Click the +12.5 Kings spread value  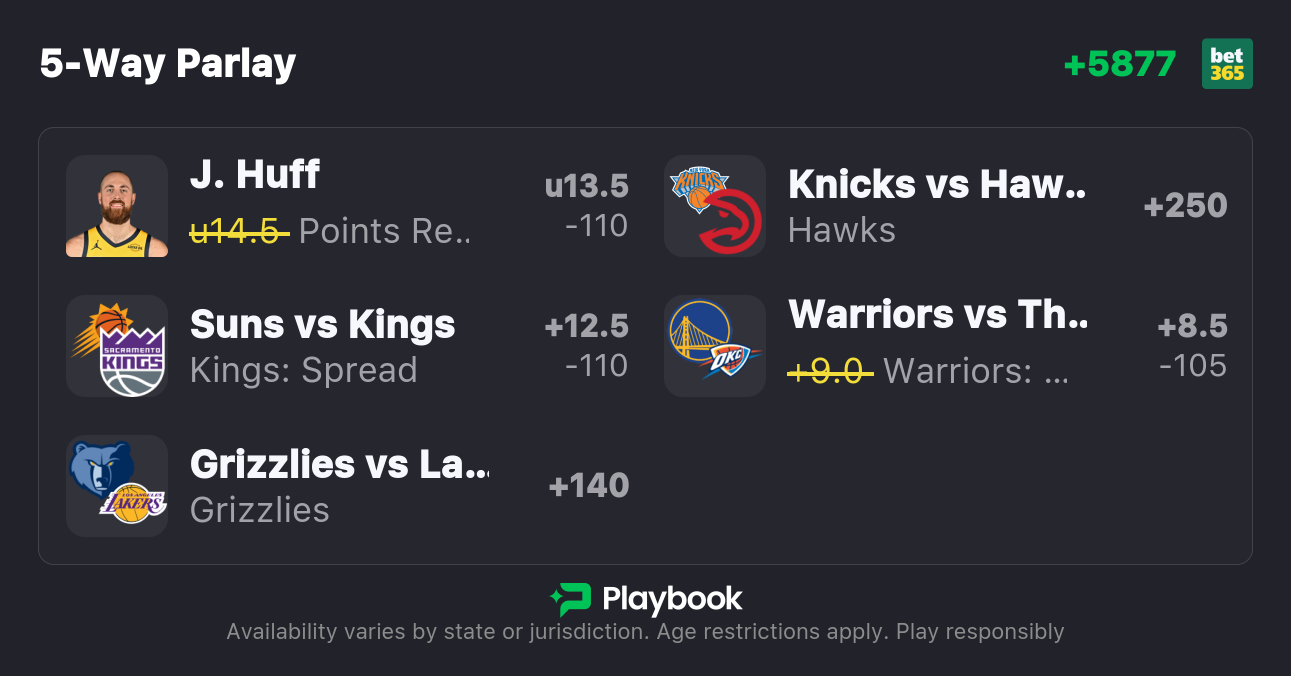pos(586,326)
